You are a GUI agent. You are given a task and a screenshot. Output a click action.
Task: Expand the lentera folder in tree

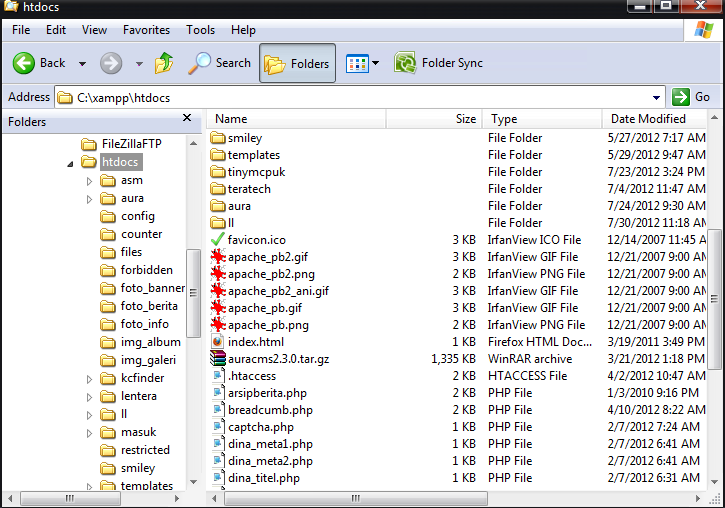(89, 397)
